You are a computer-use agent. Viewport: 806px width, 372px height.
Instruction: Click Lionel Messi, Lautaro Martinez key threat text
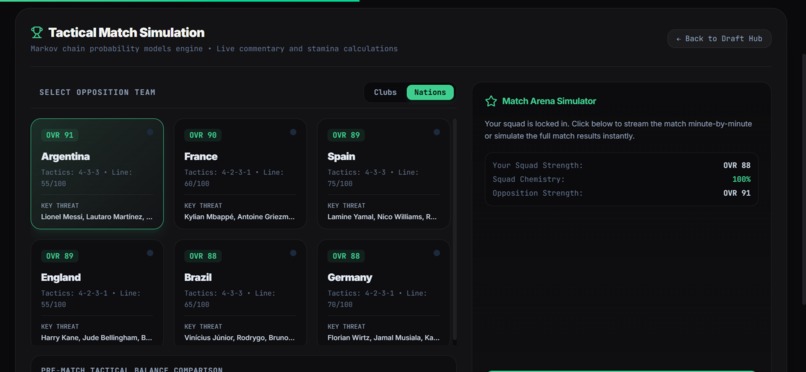[97, 217]
